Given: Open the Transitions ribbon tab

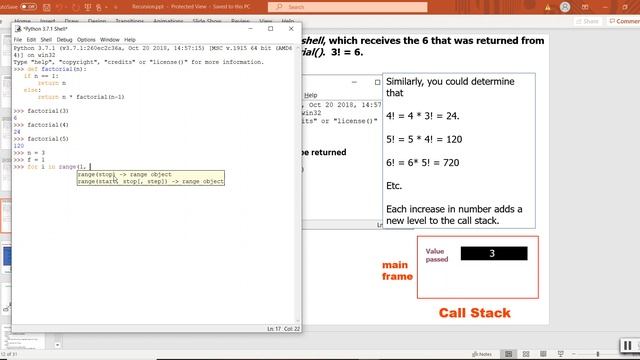Looking at the screenshot, I should pyautogui.click(x=129, y=20).
